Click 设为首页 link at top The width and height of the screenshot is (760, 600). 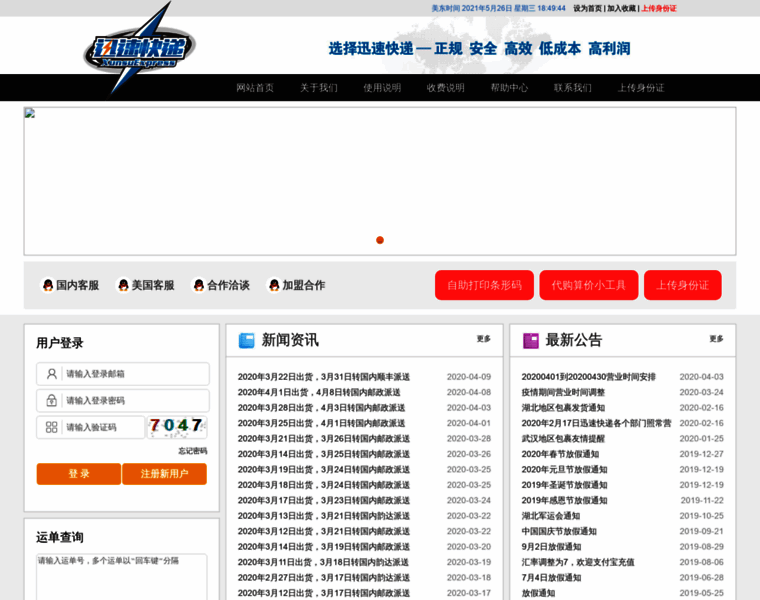point(587,8)
